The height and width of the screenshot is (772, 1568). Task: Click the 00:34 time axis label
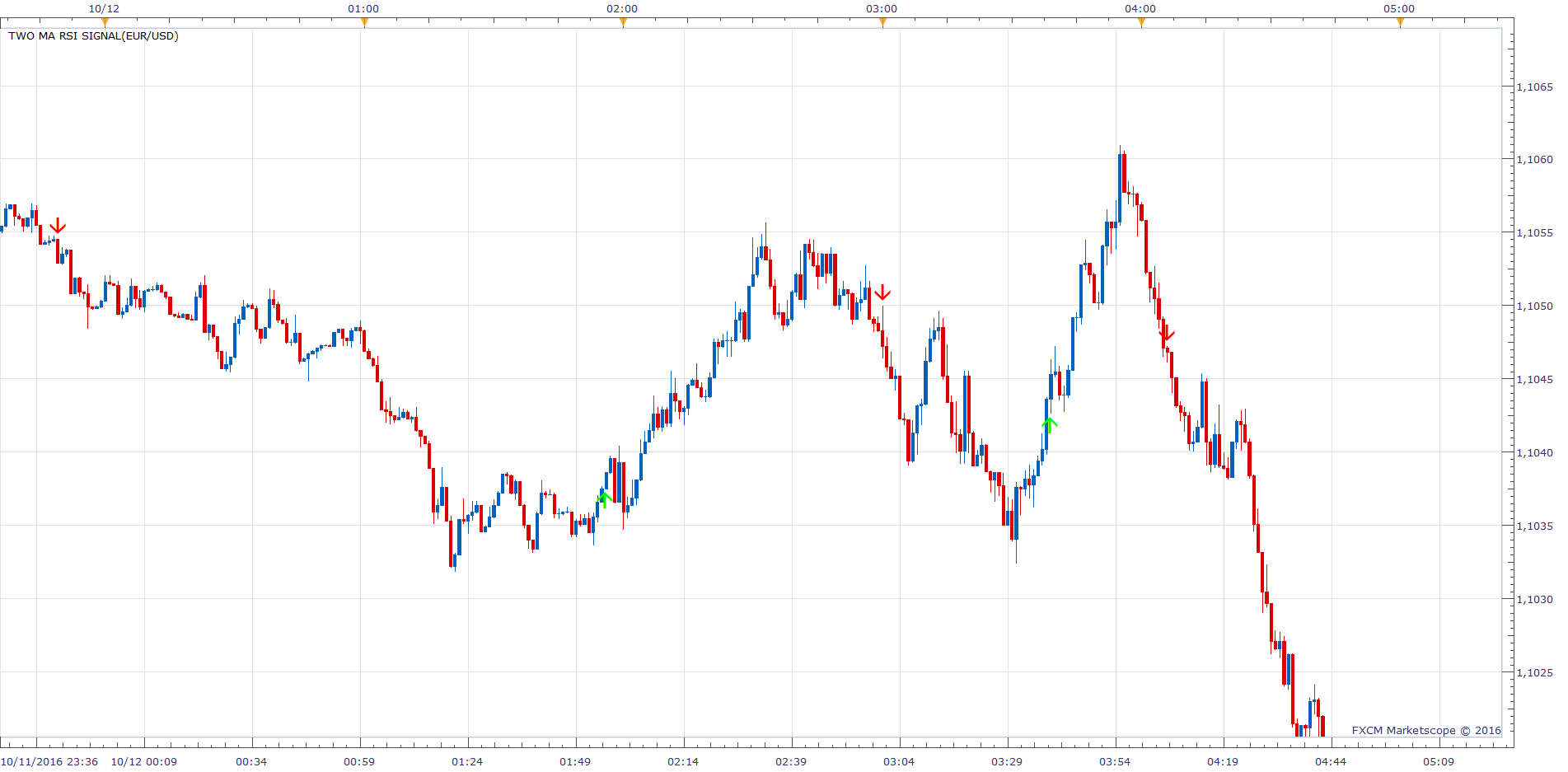pyautogui.click(x=251, y=761)
